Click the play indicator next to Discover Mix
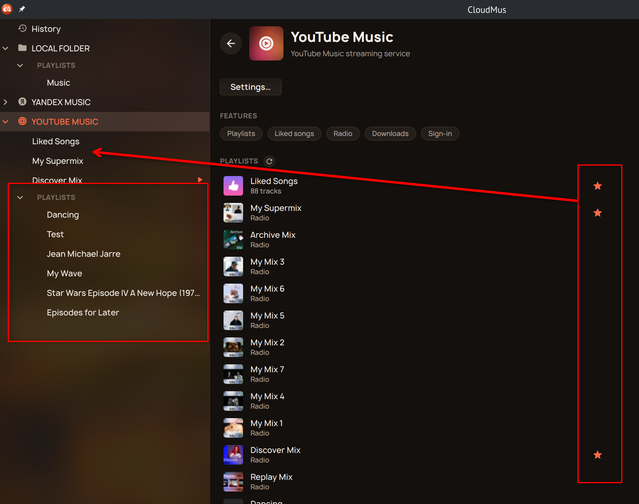 [x=200, y=180]
